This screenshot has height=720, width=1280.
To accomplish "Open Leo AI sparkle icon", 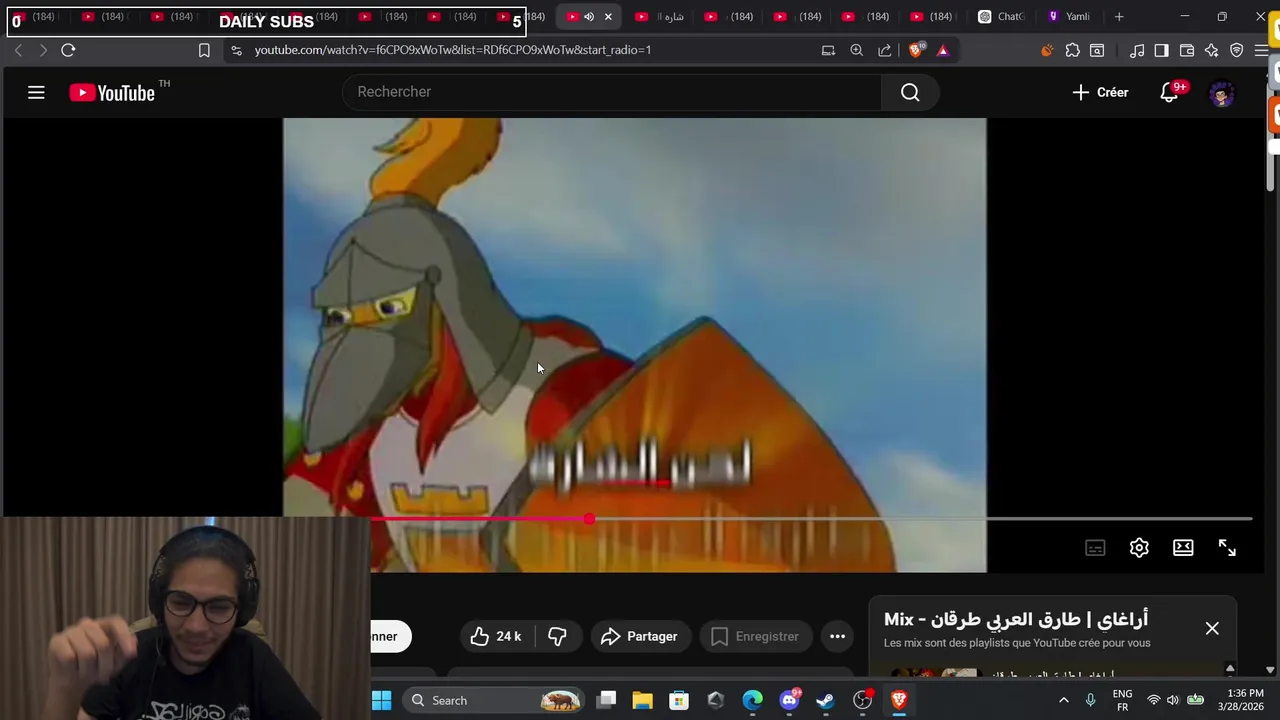I will click(x=1212, y=50).
